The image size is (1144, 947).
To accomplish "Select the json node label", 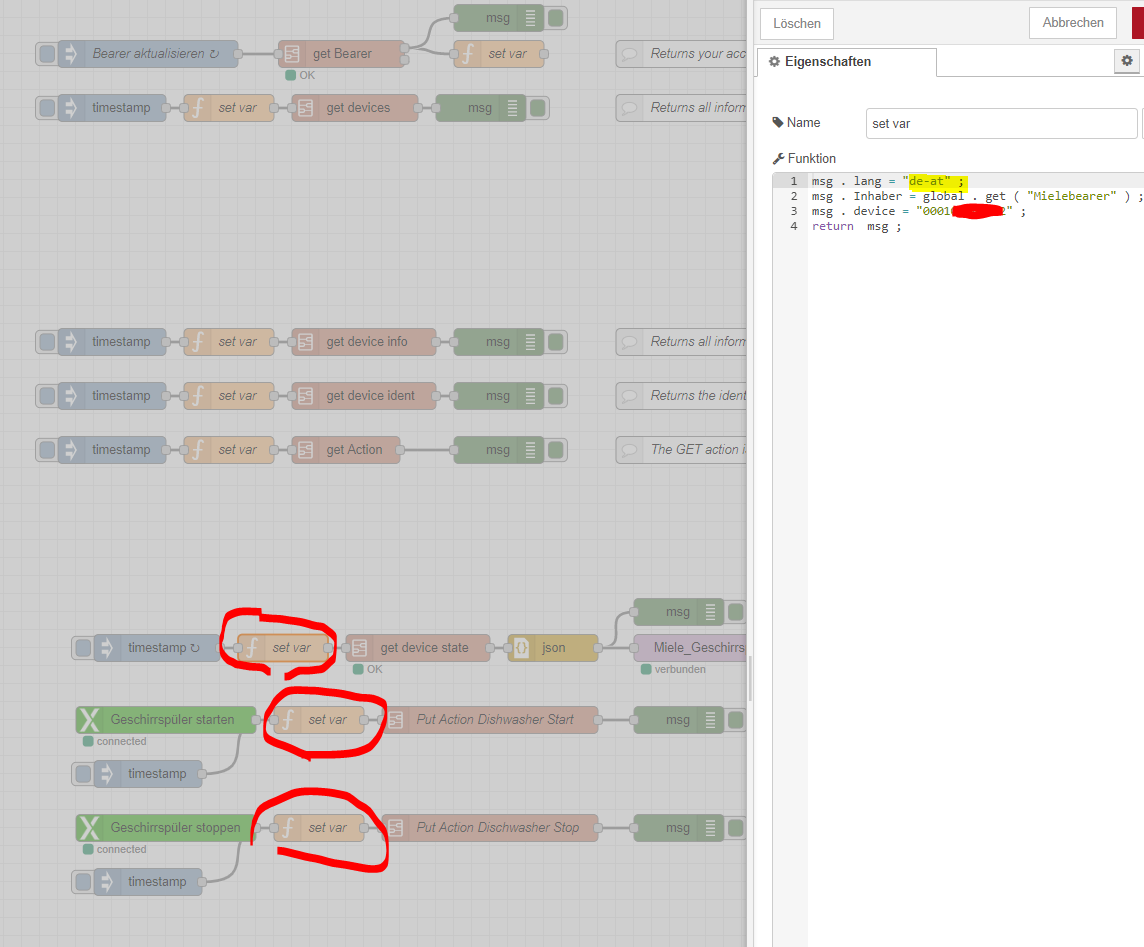I will click(x=553, y=648).
